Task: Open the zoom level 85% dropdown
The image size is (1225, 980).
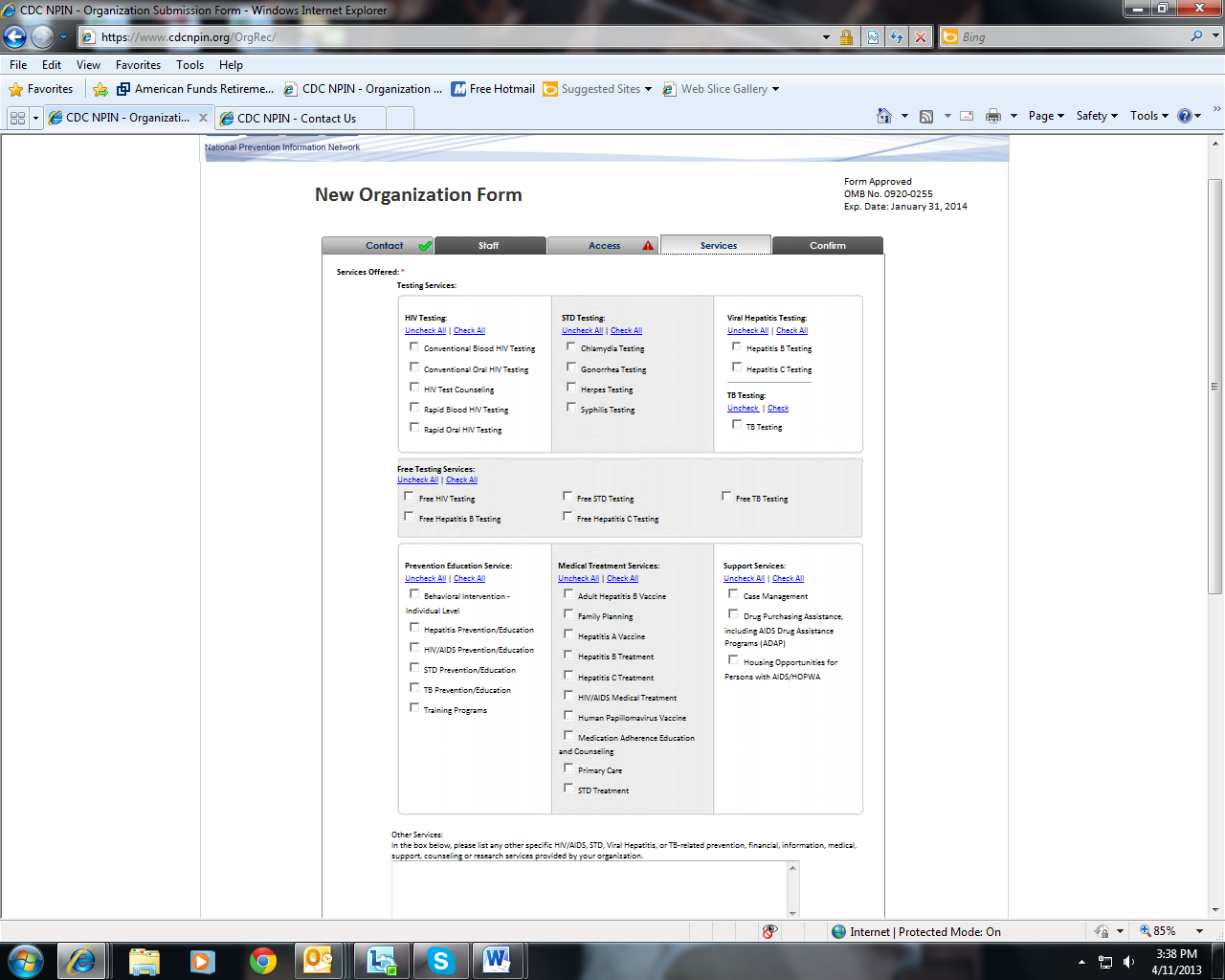Action: pyautogui.click(x=1199, y=931)
